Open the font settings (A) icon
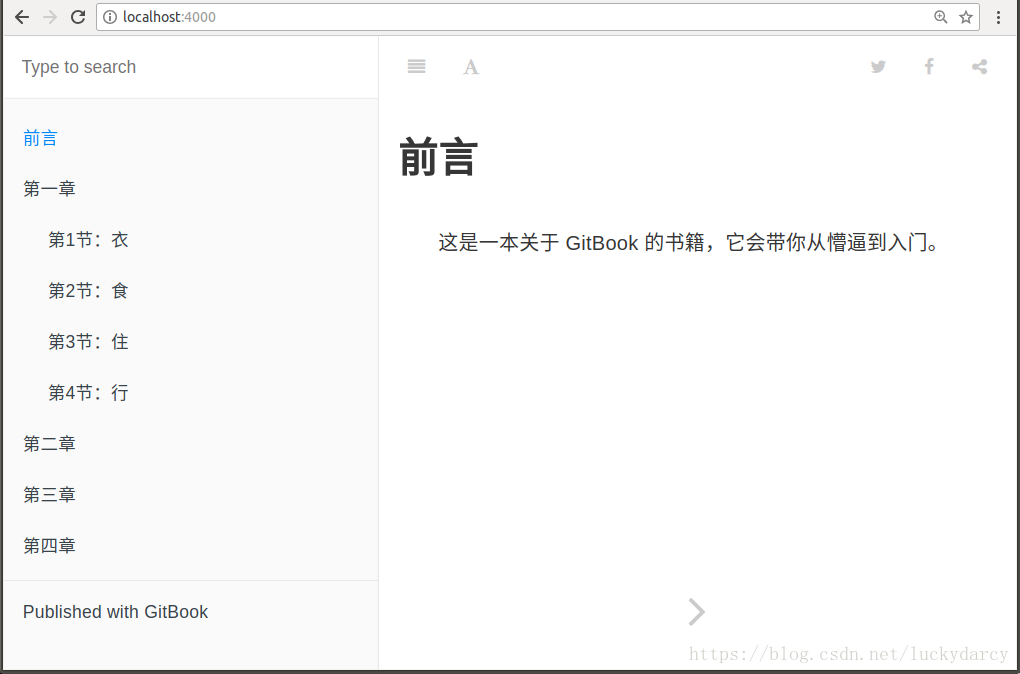The image size is (1020, 674). [x=470, y=66]
